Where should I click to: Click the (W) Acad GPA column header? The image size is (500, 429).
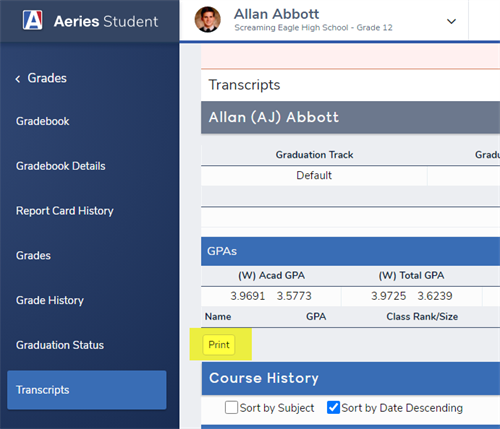coord(271,275)
